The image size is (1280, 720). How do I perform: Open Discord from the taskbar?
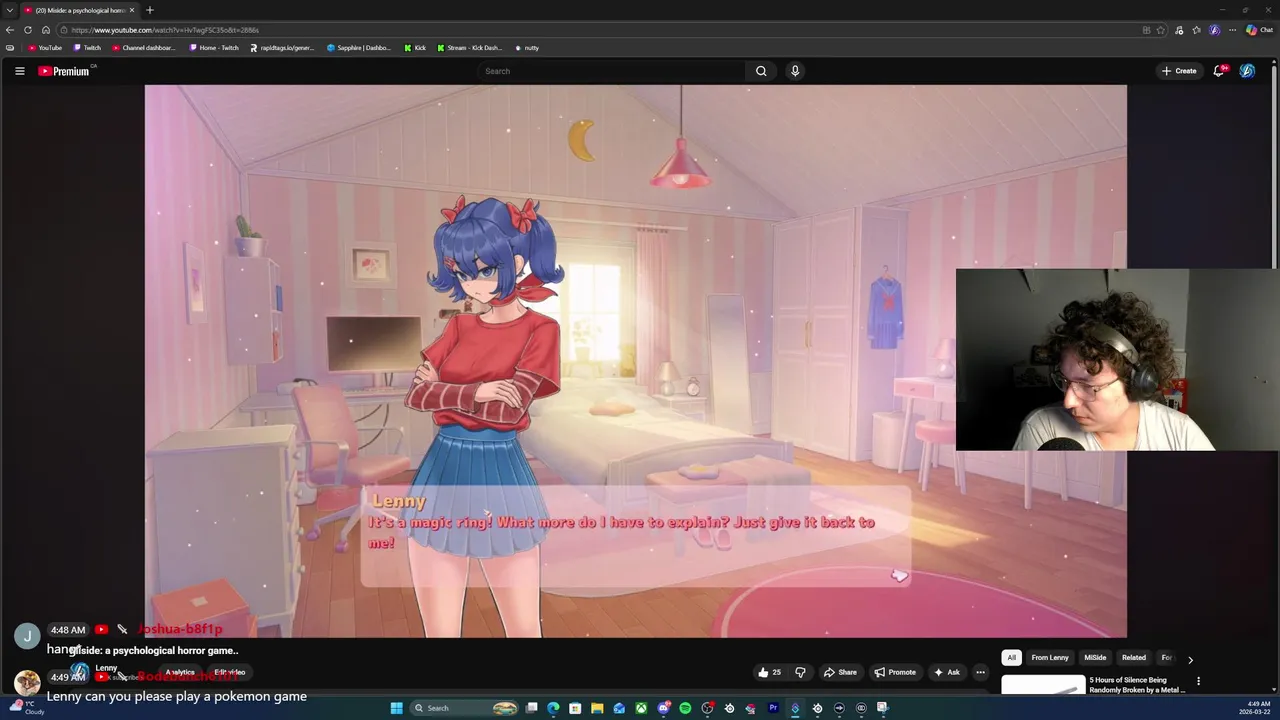(663, 708)
